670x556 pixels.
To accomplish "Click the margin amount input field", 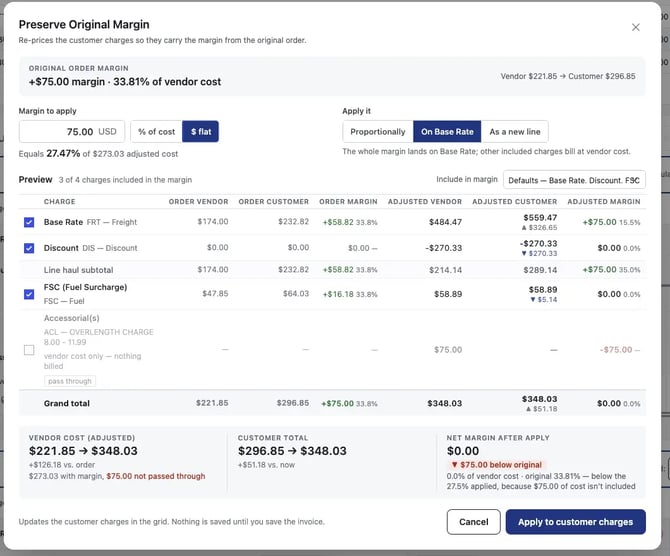I will point(72,132).
